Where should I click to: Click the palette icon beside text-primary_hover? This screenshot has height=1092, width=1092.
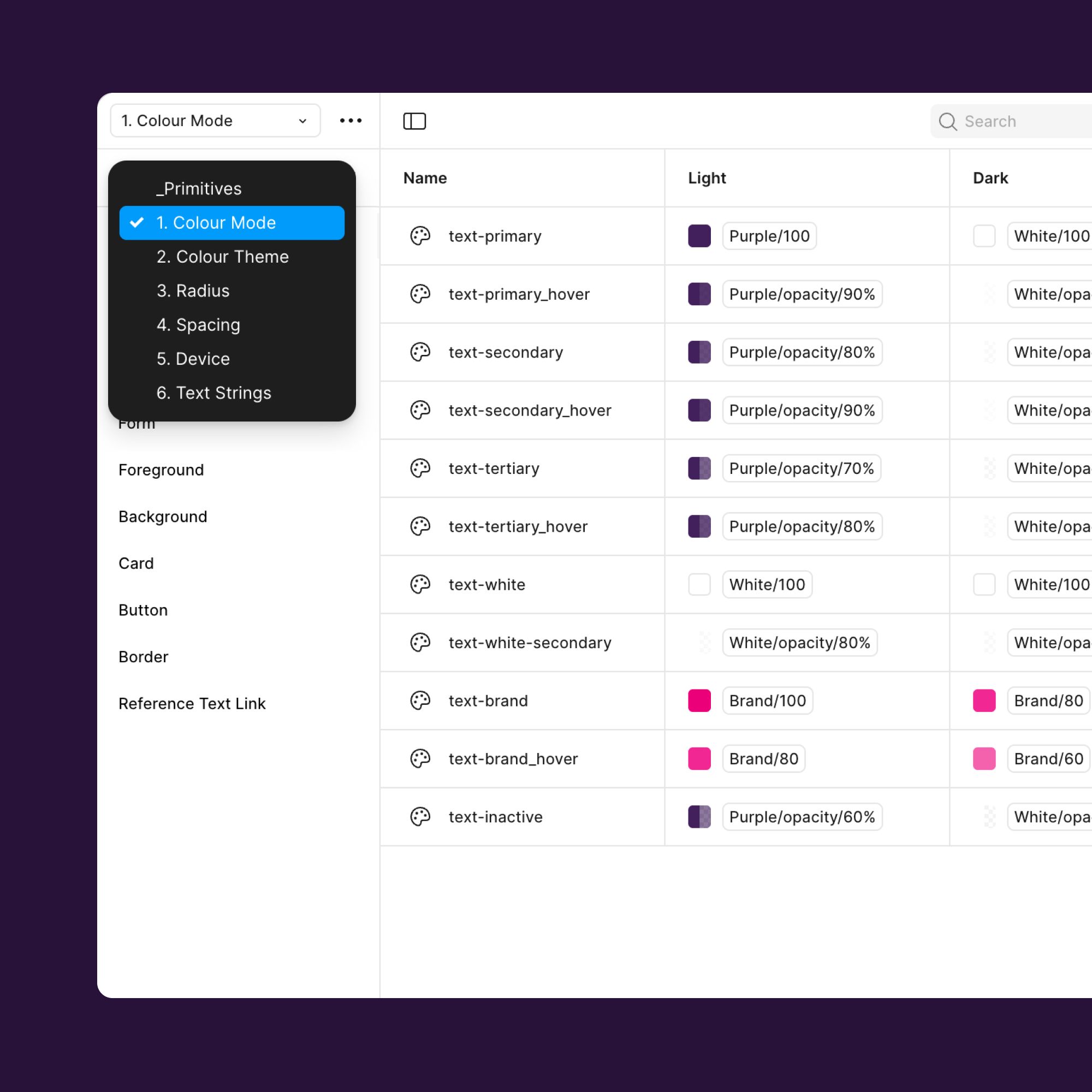420,294
